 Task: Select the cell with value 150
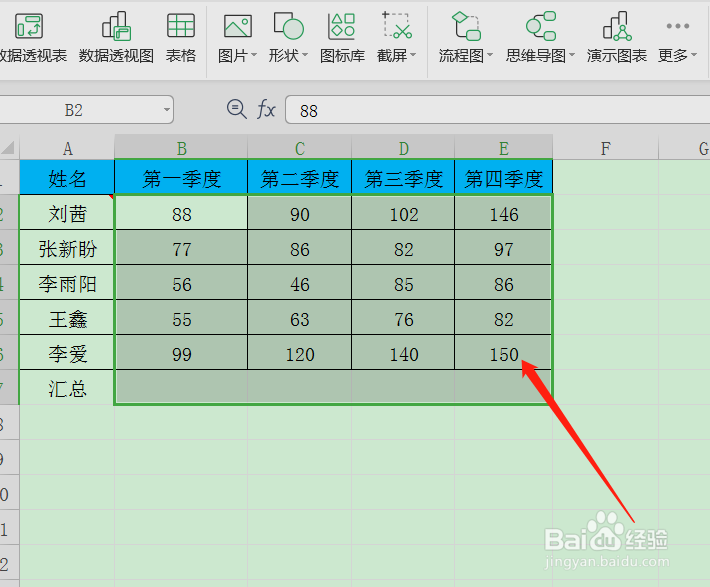(504, 353)
